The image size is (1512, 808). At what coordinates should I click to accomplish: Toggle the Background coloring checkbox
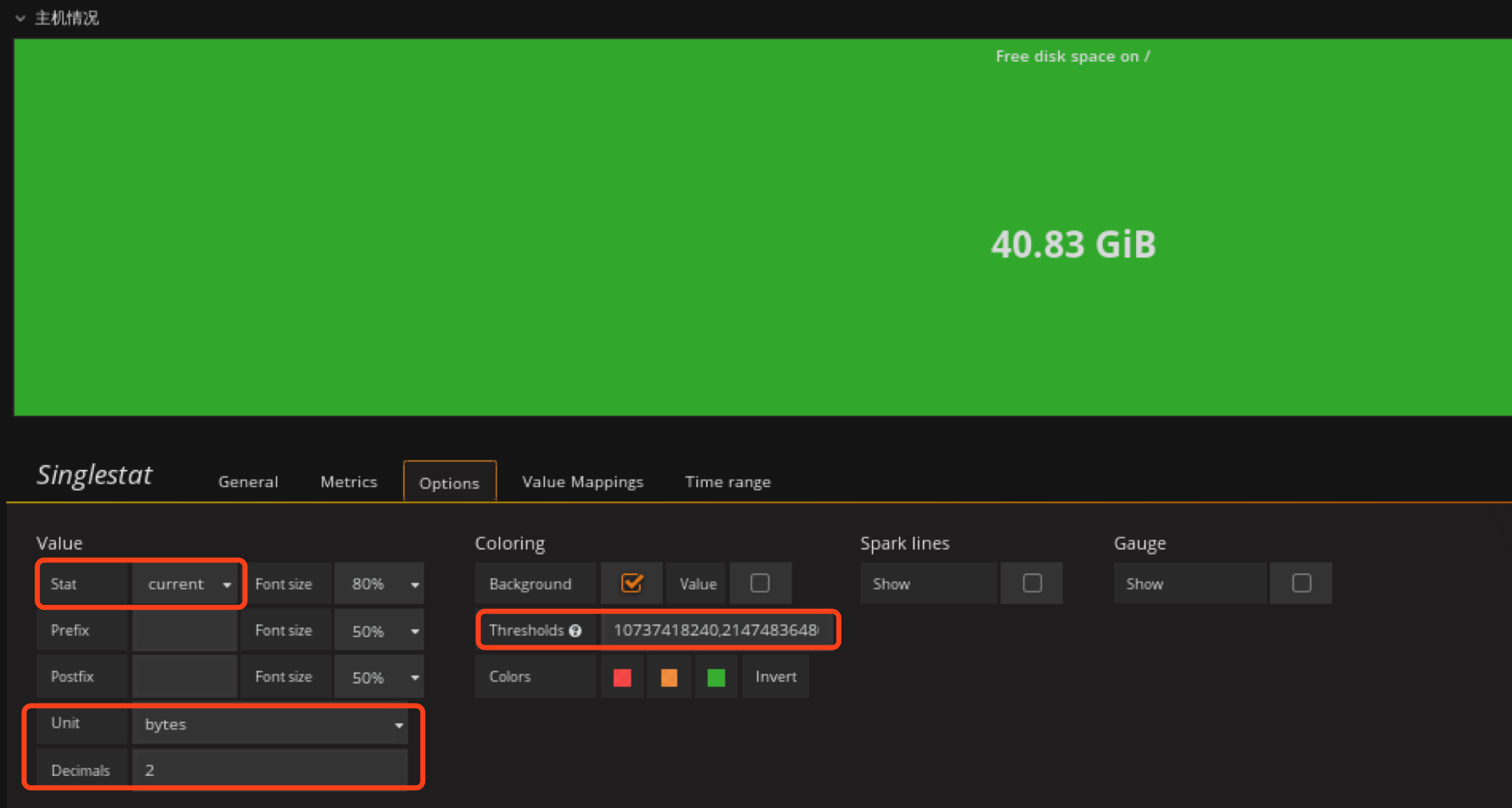click(632, 584)
